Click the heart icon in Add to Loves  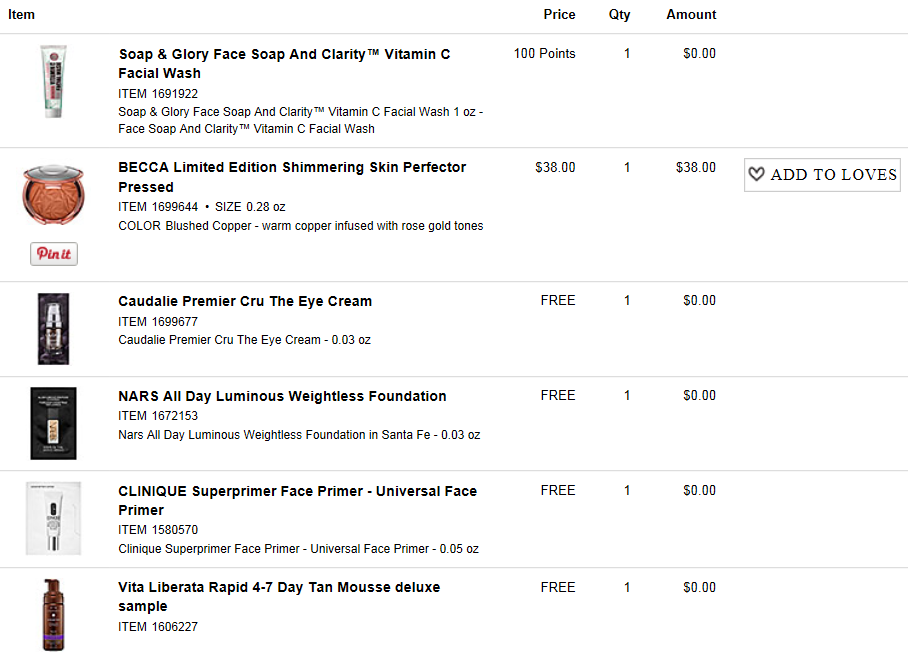click(x=756, y=174)
